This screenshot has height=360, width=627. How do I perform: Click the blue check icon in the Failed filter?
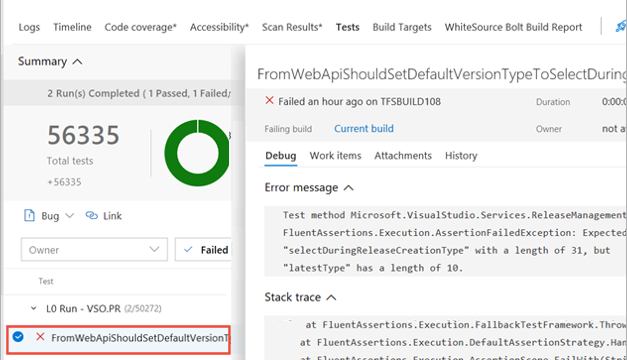188,250
